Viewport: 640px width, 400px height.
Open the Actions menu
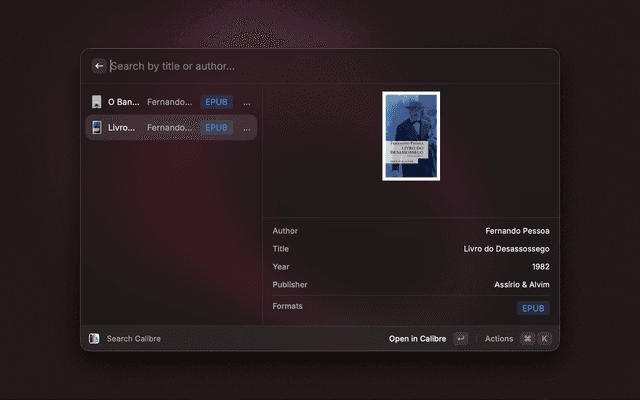click(x=499, y=339)
